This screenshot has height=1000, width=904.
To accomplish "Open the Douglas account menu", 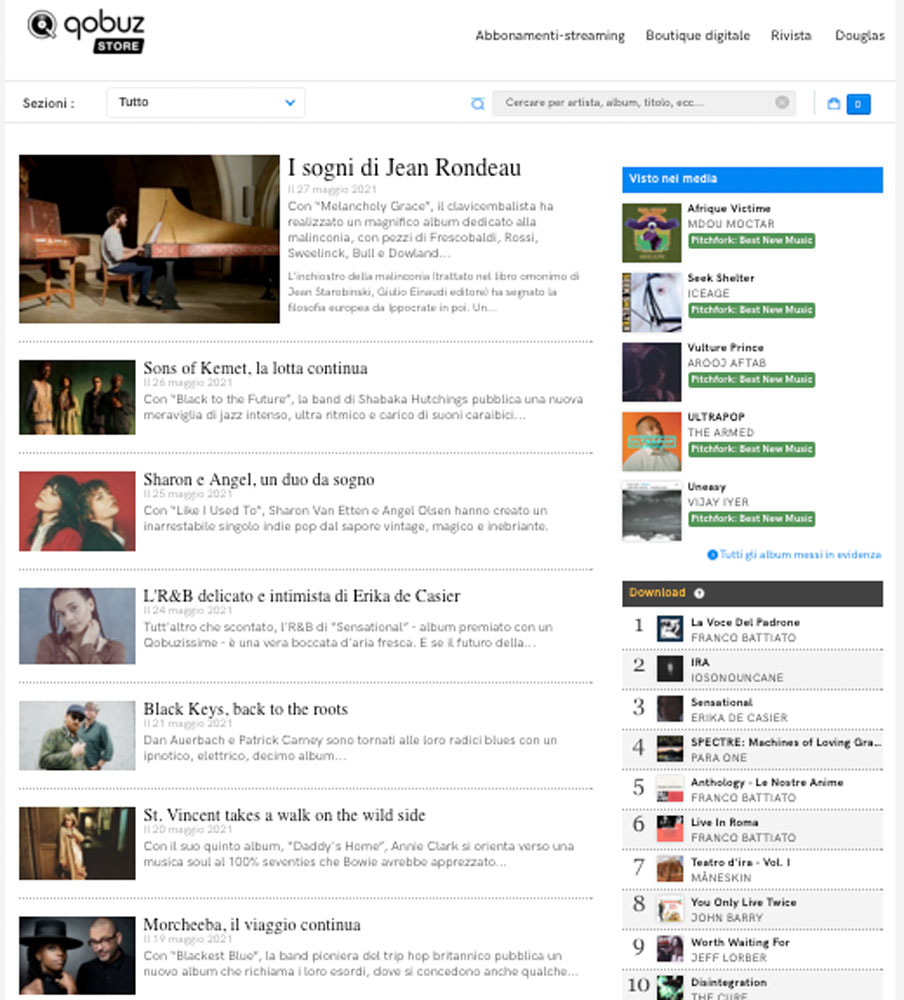I will point(860,36).
